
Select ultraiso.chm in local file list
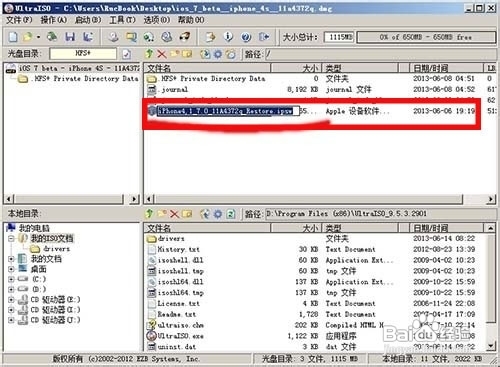[x=181, y=325]
